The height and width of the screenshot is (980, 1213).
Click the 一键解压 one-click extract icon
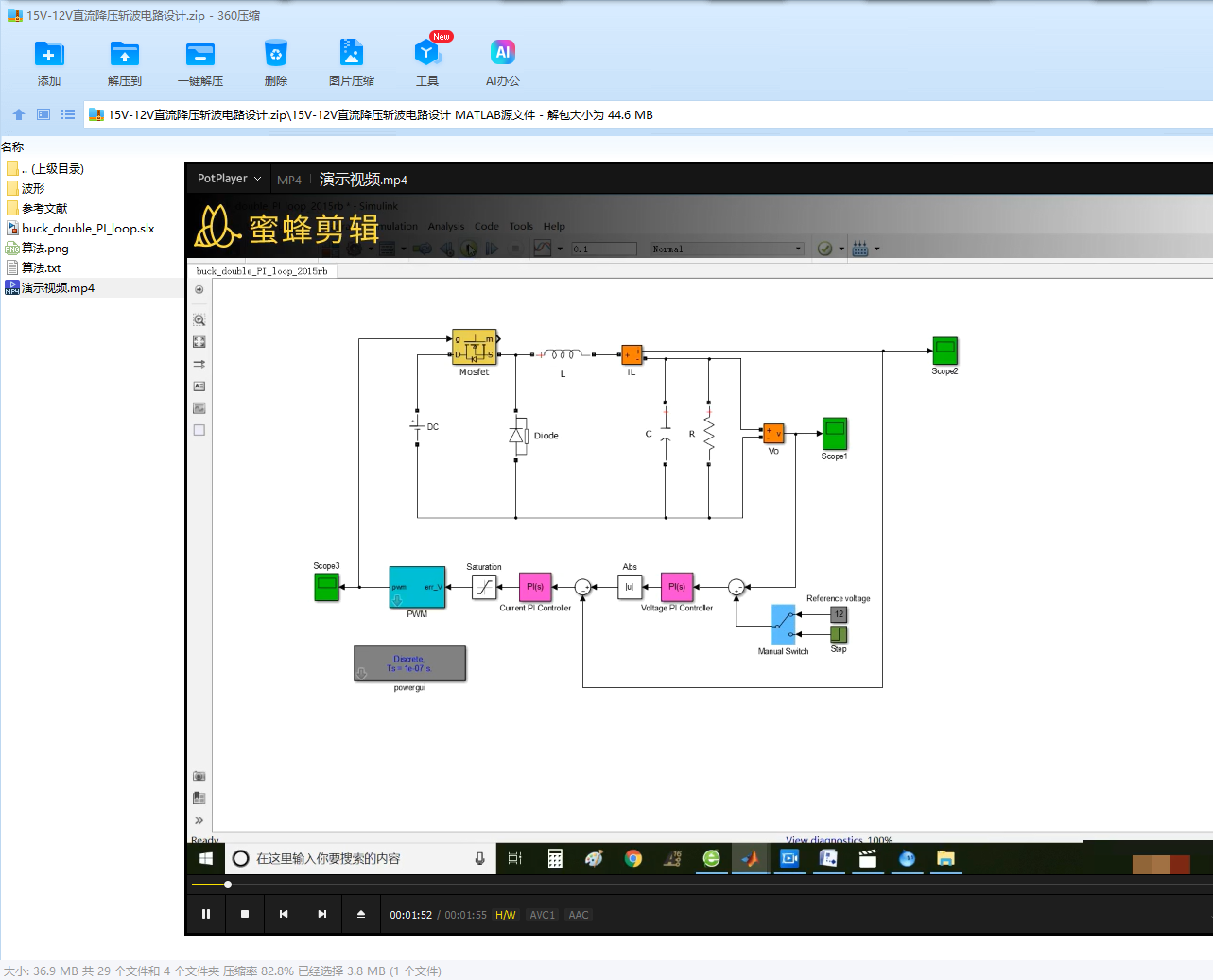coord(200,62)
